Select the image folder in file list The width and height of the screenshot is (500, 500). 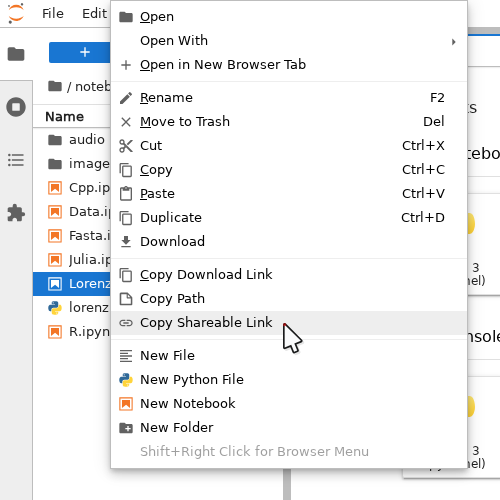pos(72,164)
